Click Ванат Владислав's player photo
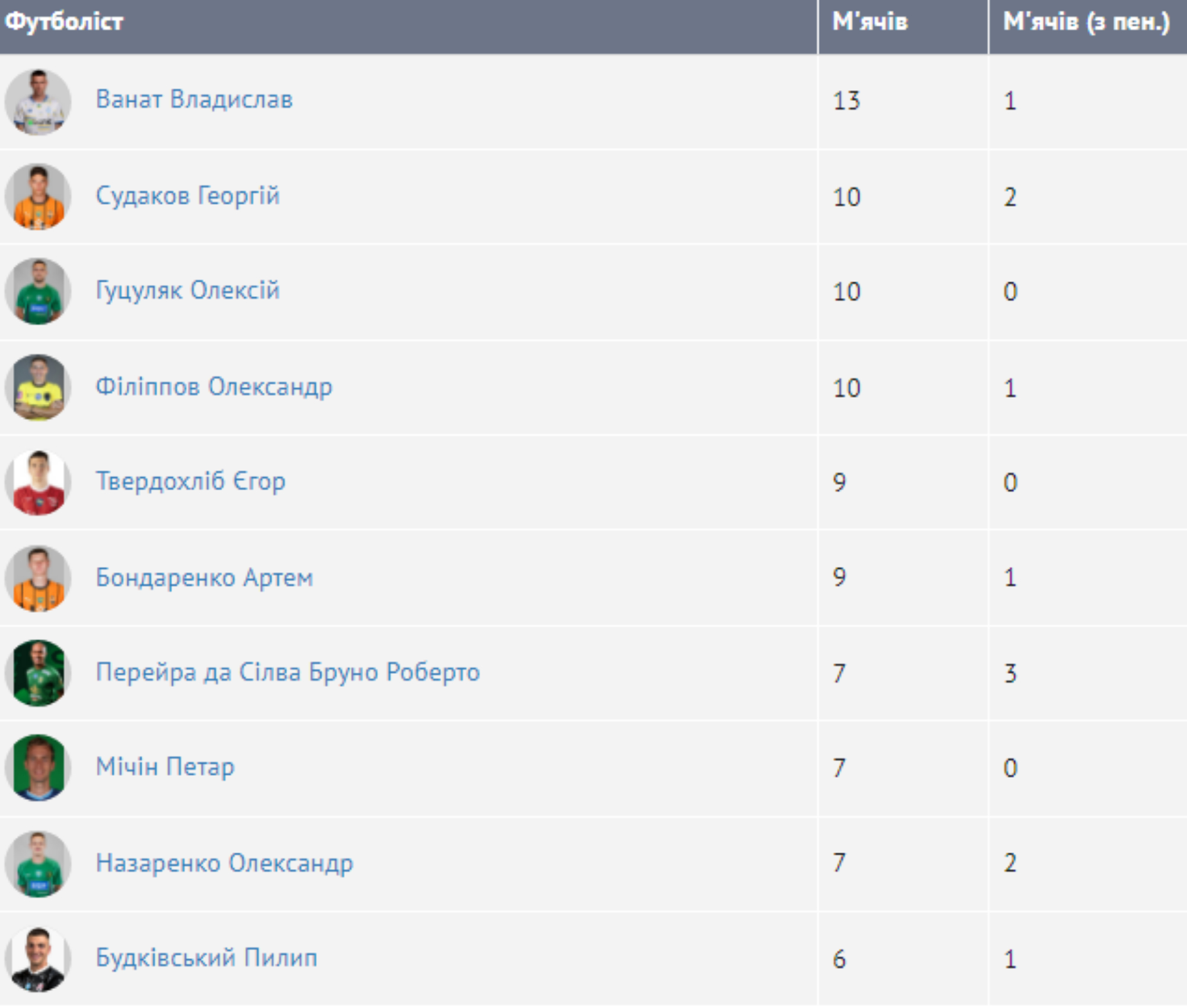The height and width of the screenshot is (1008, 1187). point(38,102)
